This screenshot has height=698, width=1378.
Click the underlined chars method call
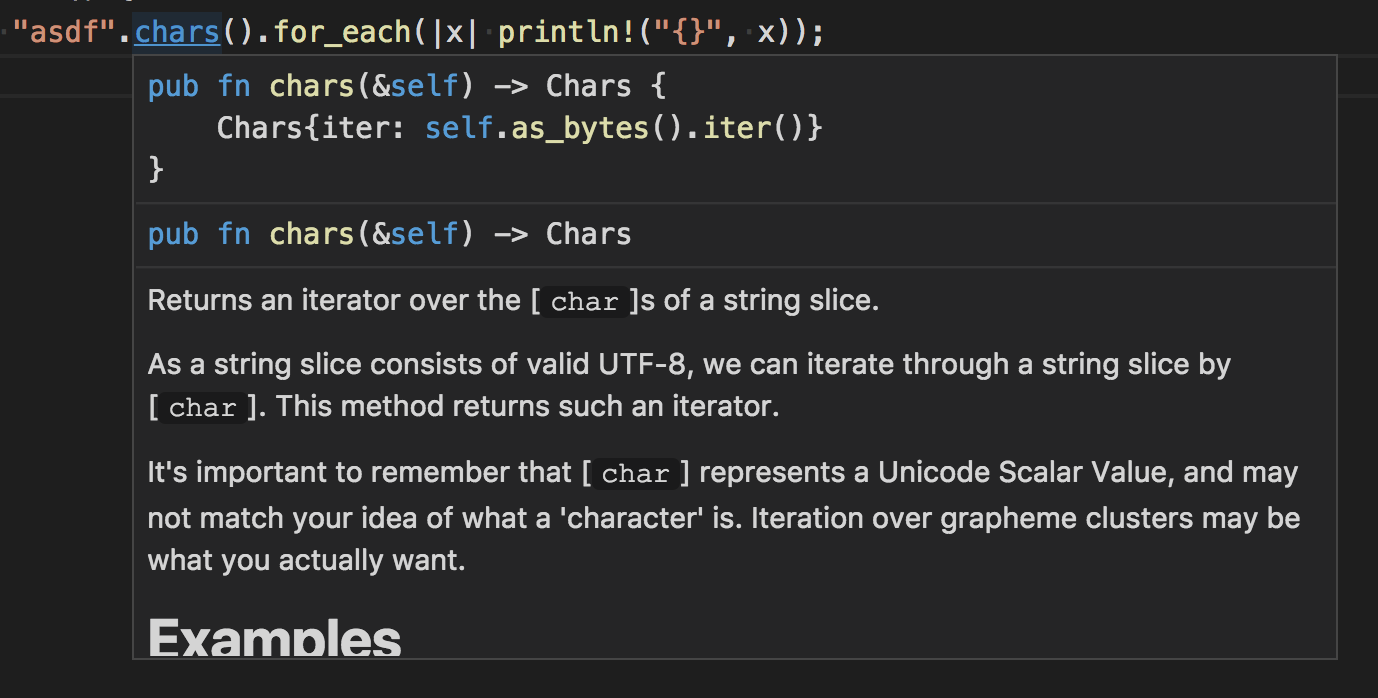click(176, 31)
